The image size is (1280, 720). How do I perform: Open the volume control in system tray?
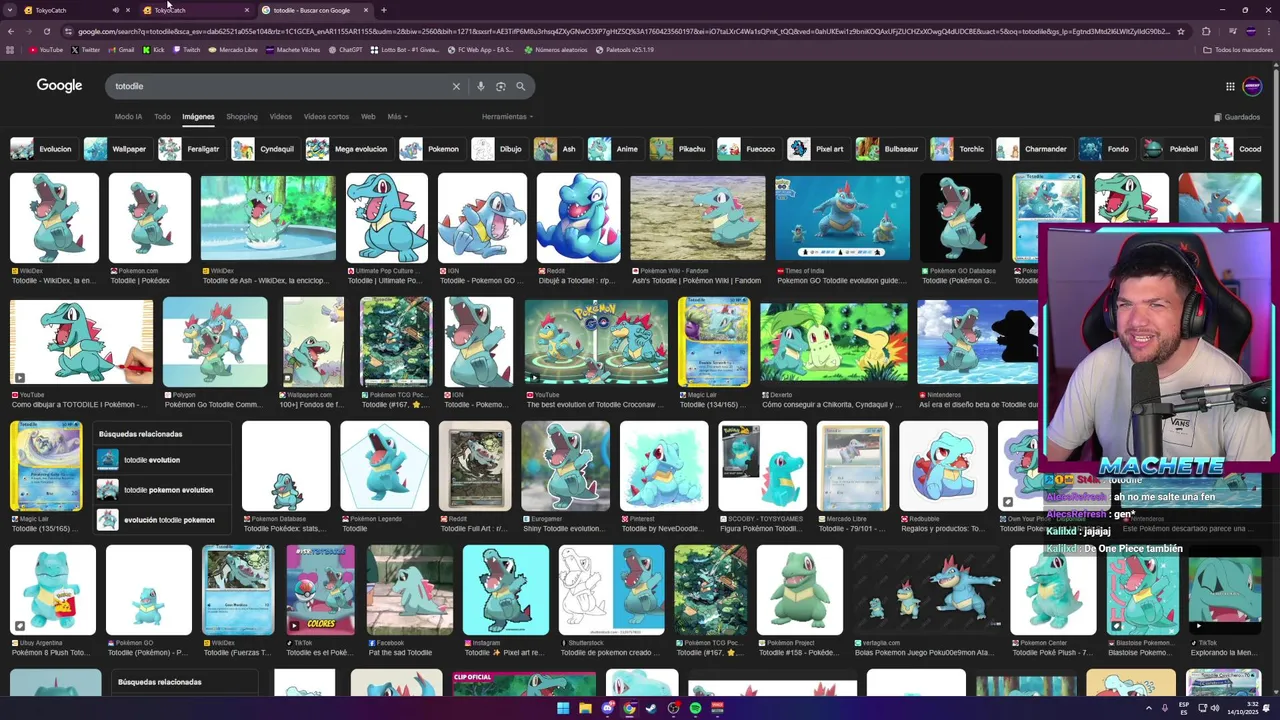pos(1215,708)
